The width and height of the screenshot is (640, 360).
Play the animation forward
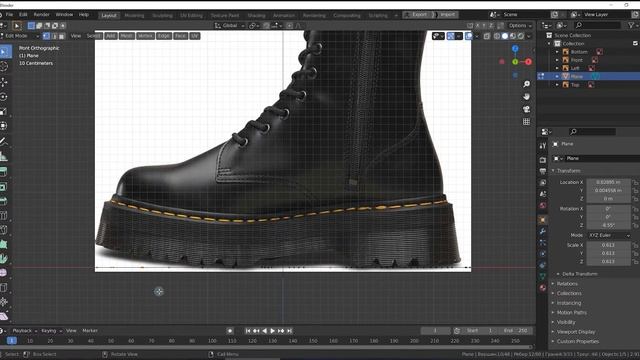point(272,331)
